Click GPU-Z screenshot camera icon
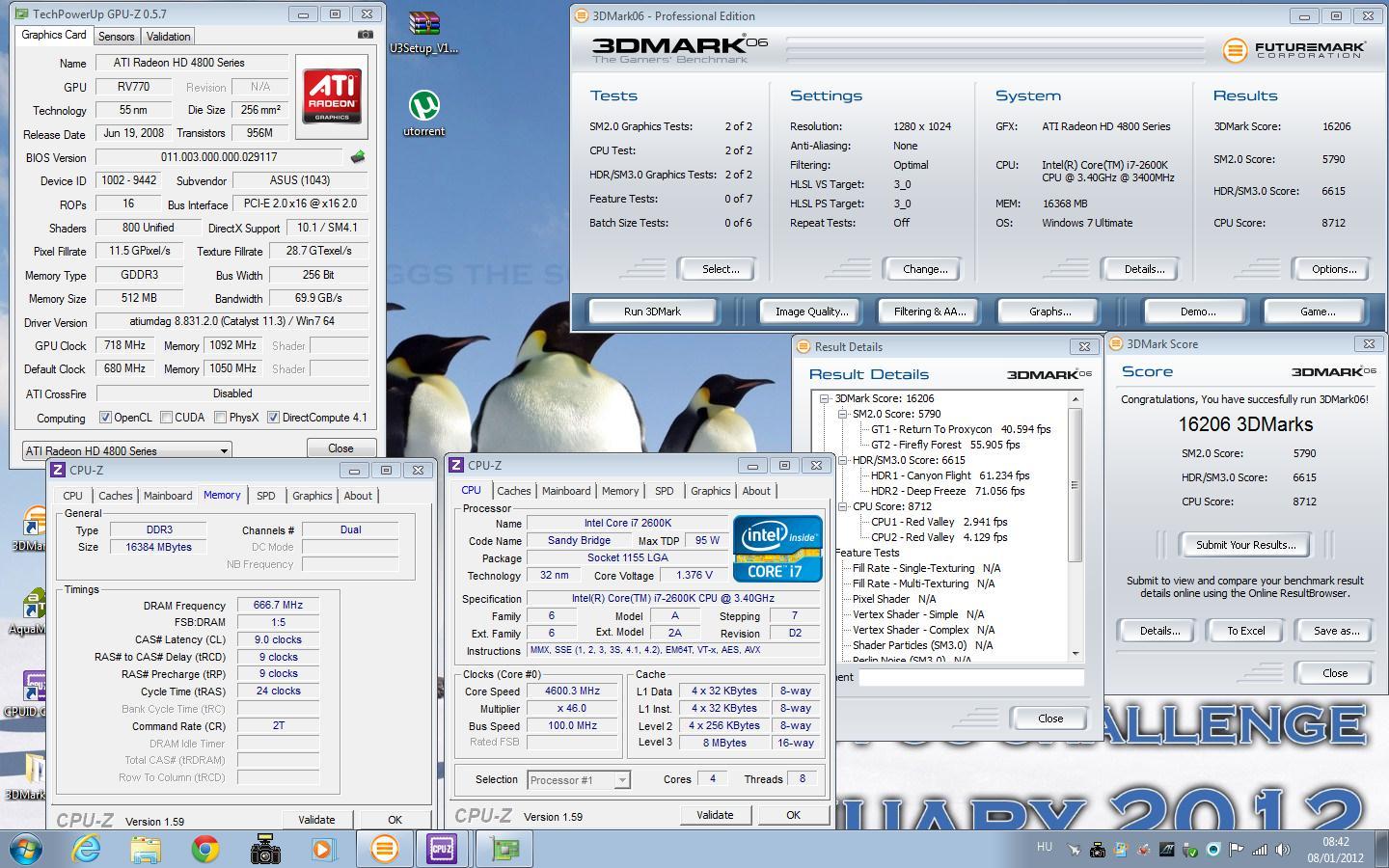The height and width of the screenshot is (868, 1389). [365, 35]
